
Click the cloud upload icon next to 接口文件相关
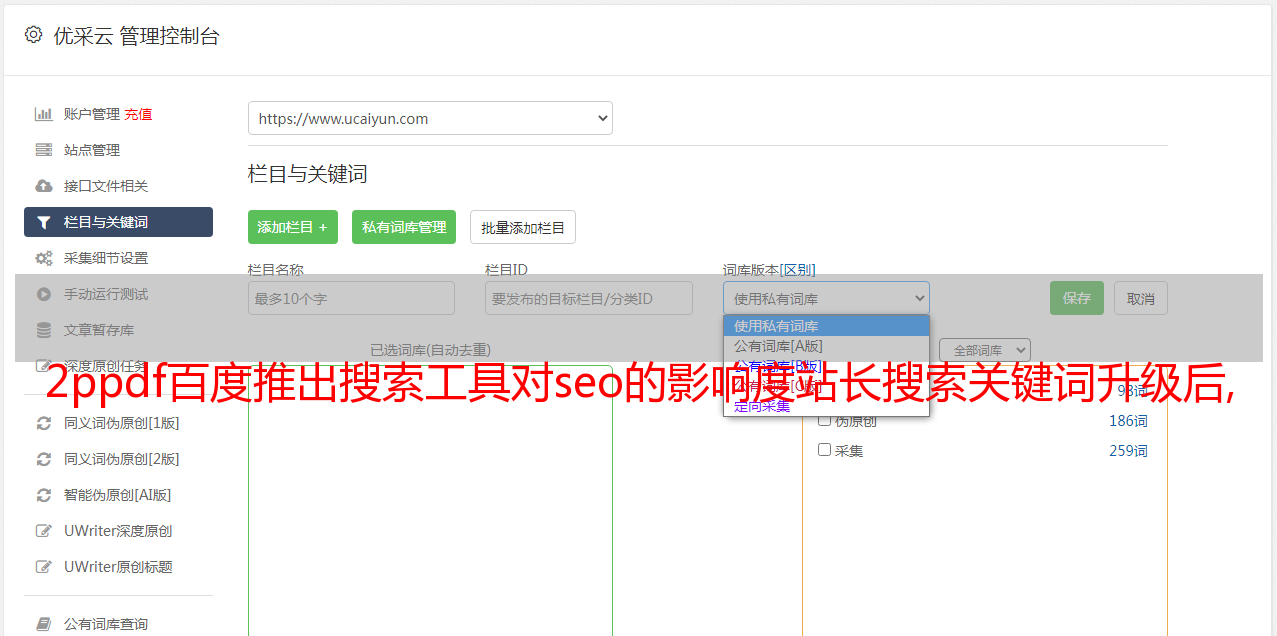tap(43, 186)
